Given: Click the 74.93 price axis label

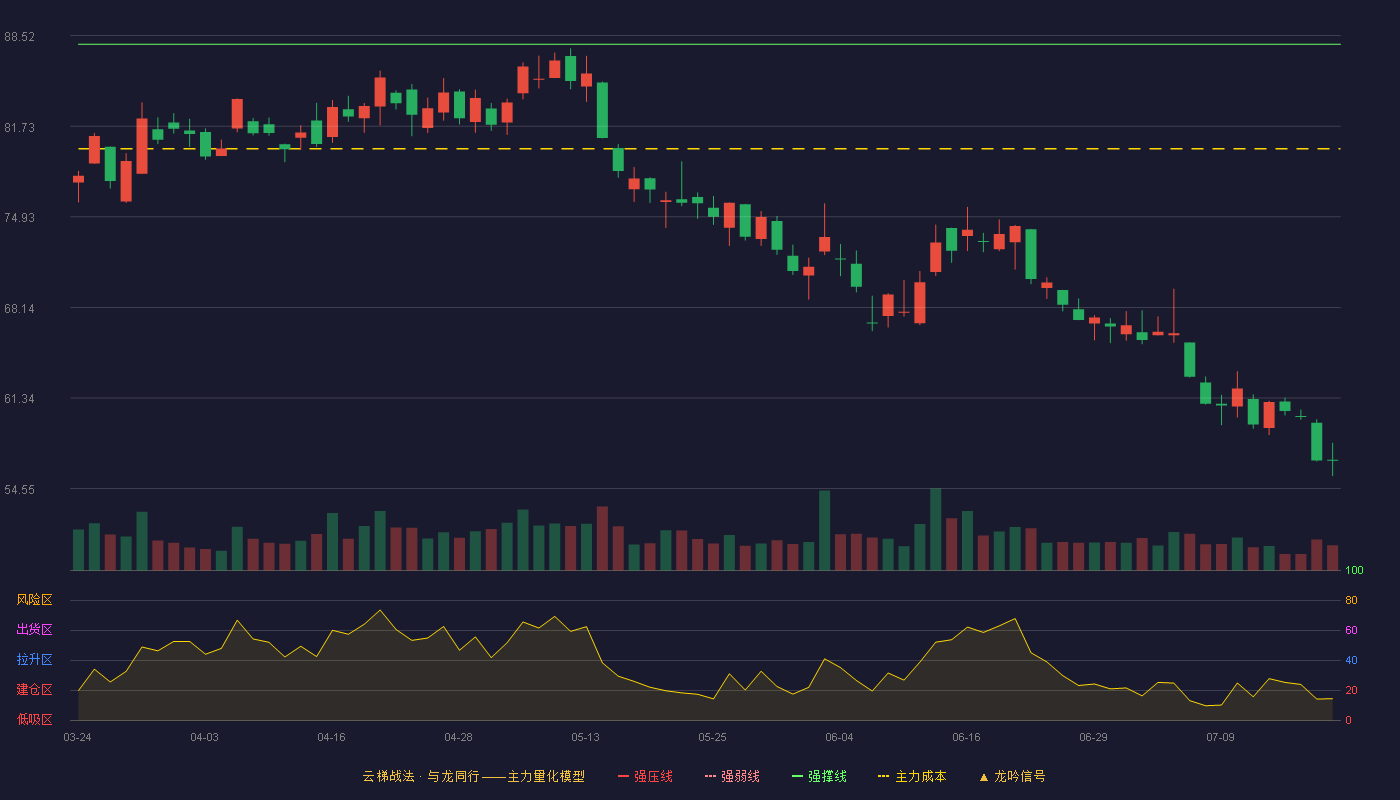Looking at the screenshot, I should (x=20, y=218).
